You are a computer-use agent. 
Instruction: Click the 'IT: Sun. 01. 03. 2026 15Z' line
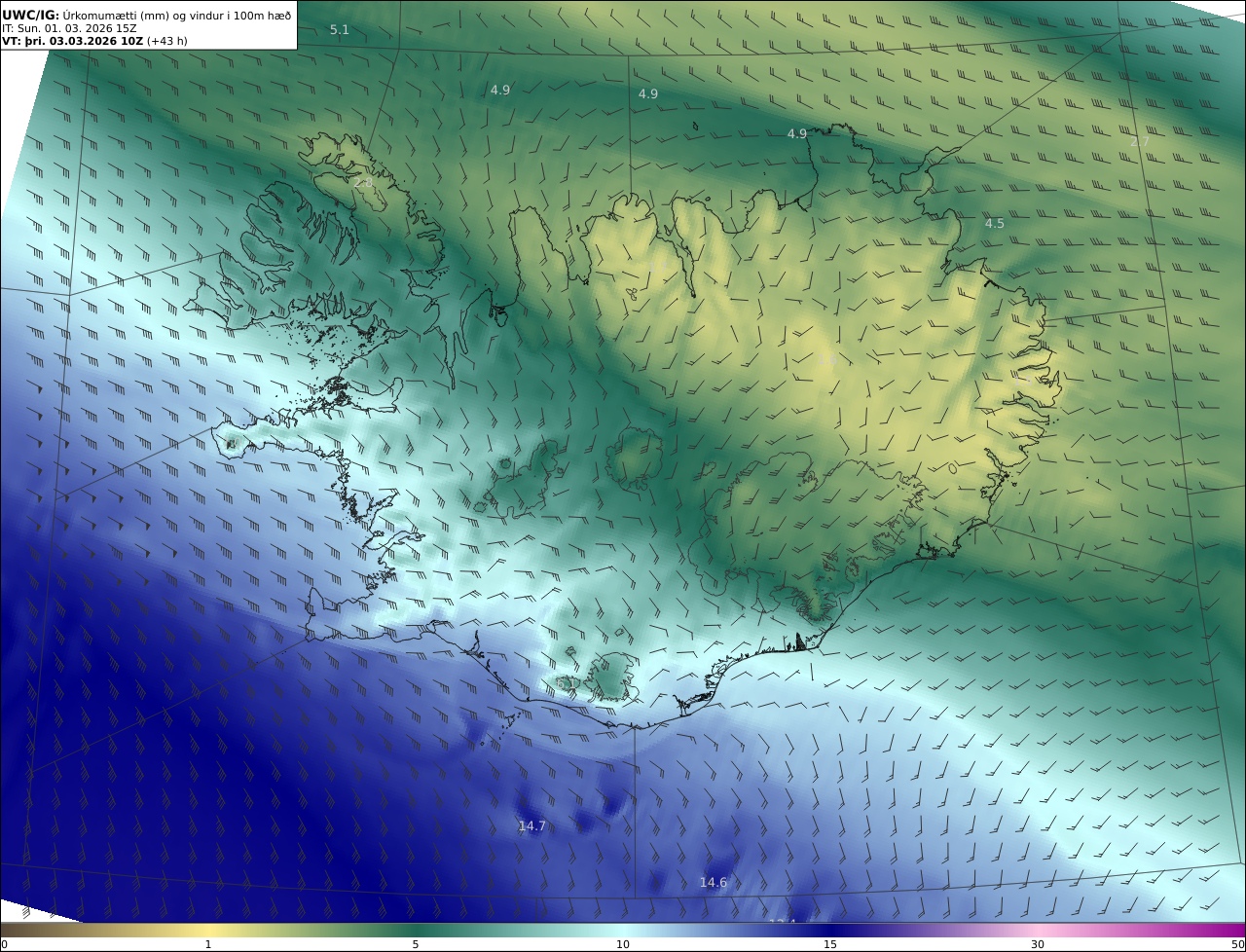point(69,28)
